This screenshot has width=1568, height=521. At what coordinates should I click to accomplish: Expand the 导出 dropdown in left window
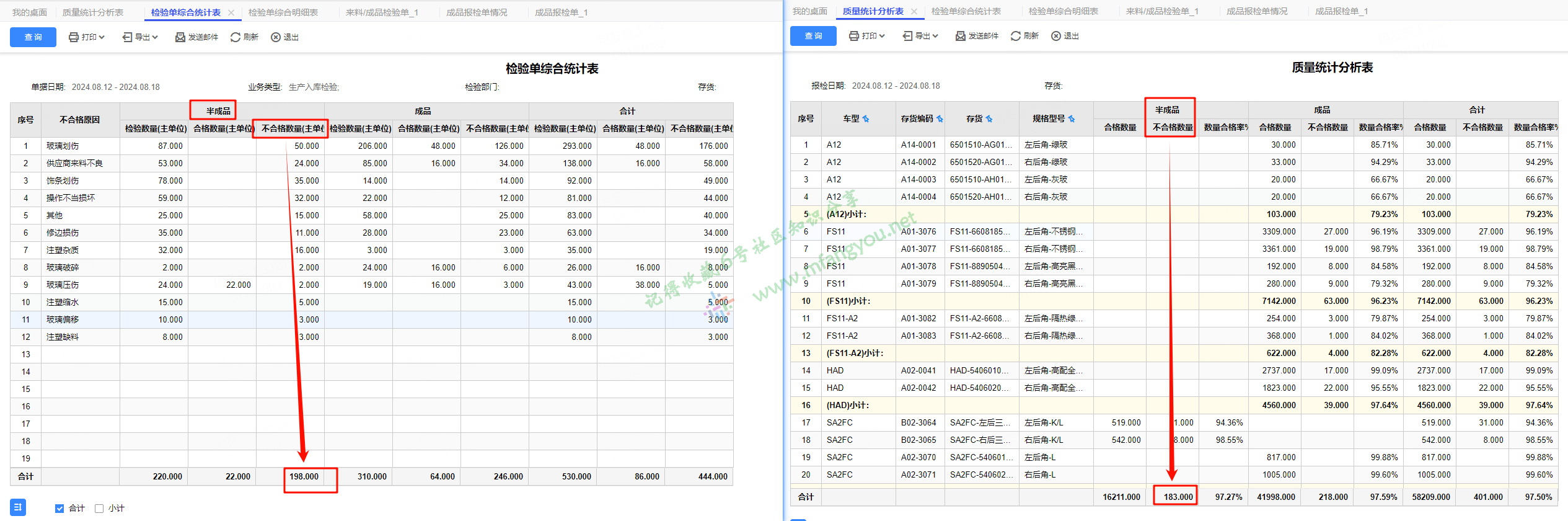[x=140, y=37]
